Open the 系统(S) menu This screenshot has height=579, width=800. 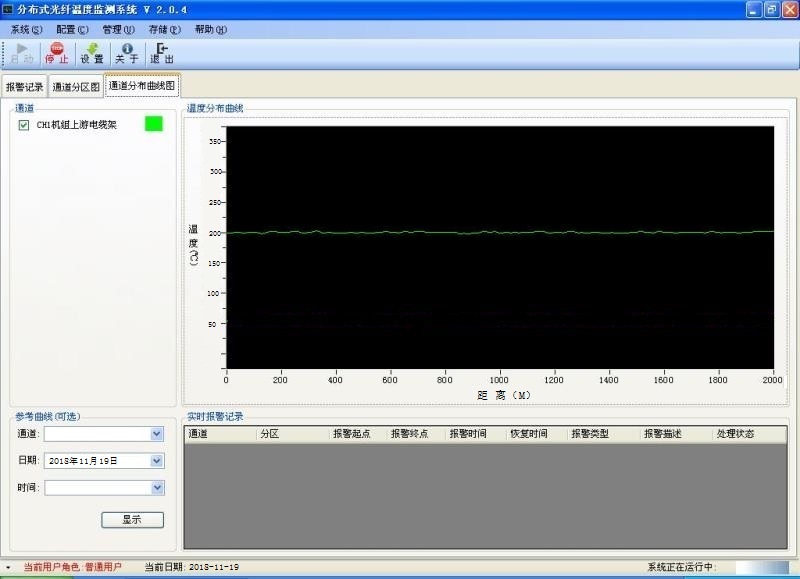click(26, 30)
